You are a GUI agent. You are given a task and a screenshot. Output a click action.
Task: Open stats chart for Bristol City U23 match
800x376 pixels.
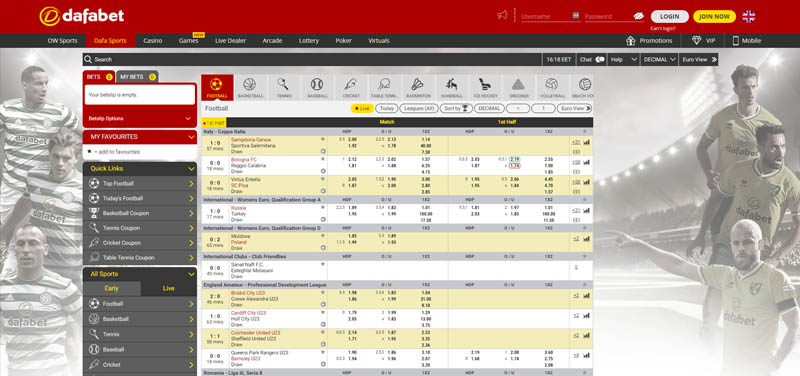(586, 295)
